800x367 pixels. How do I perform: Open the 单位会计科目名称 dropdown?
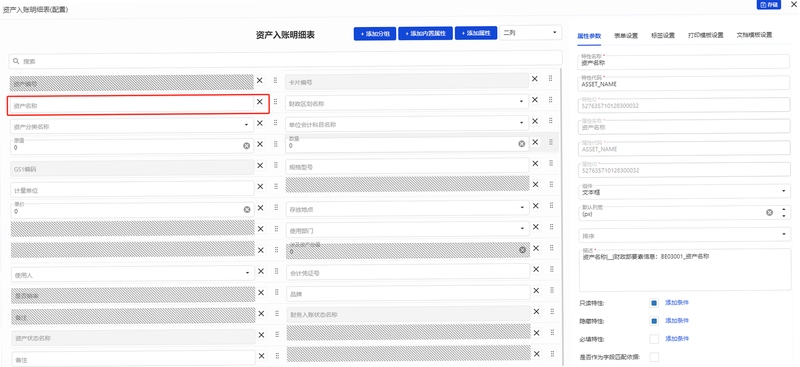pos(521,123)
